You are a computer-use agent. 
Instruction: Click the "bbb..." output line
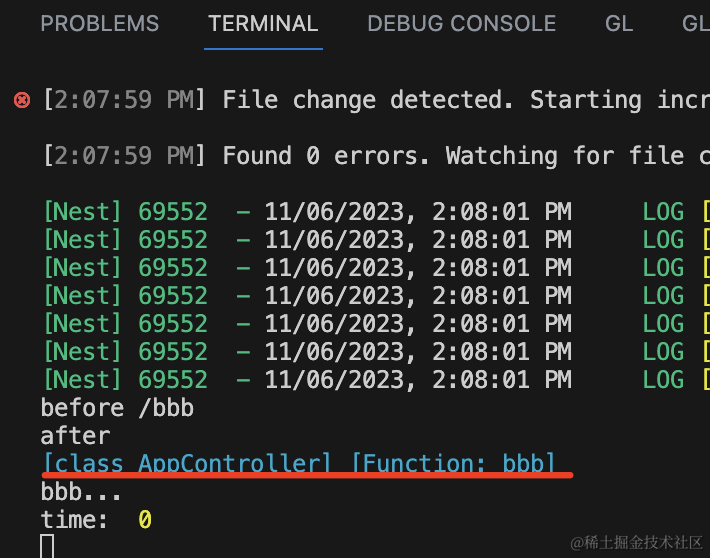coord(81,492)
